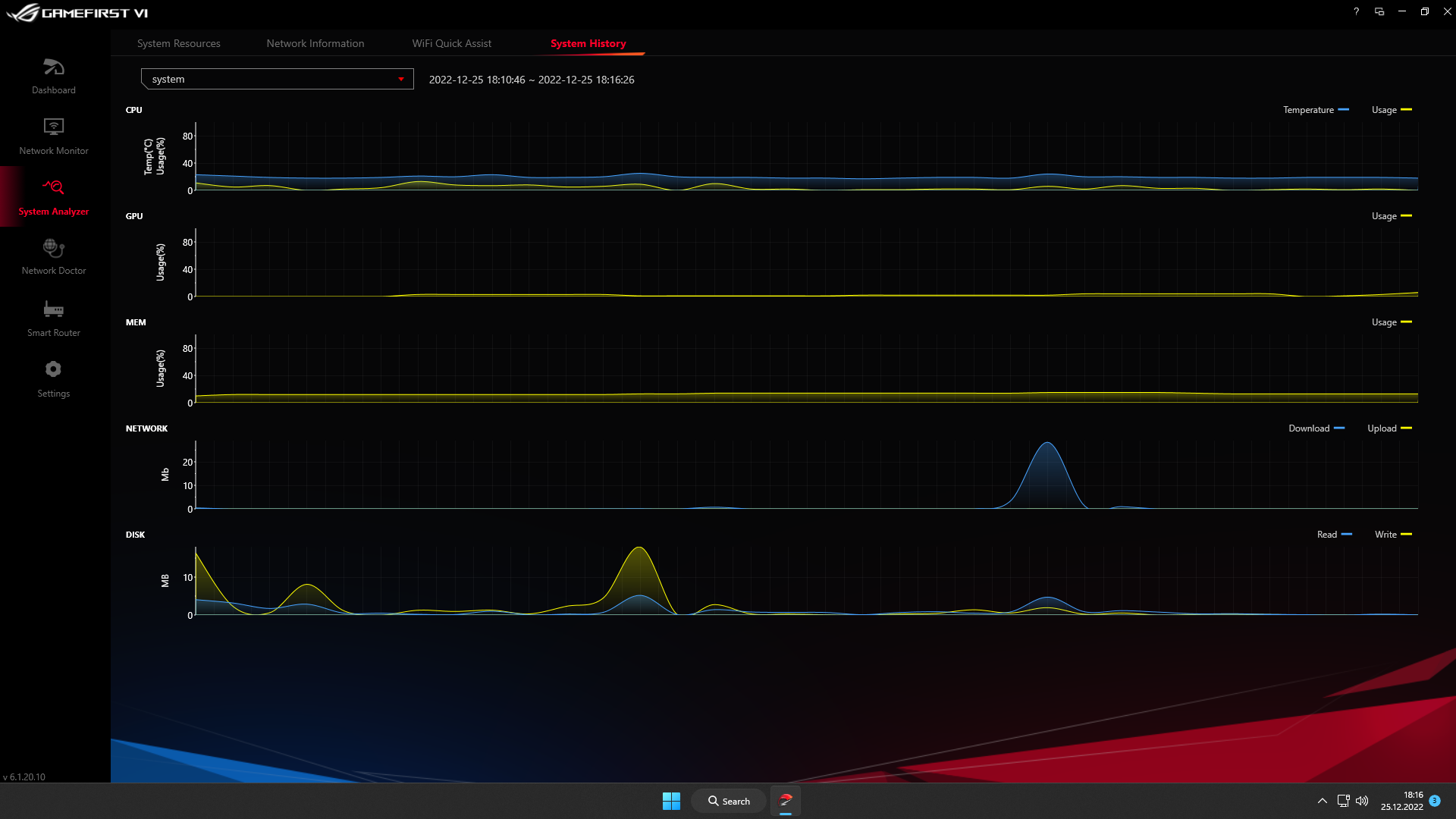Select the System Analyzer icon
1456x819 pixels.
click(x=53, y=187)
